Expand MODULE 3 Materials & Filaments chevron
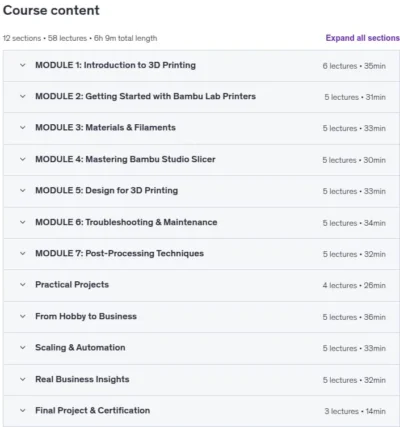 [22, 128]
